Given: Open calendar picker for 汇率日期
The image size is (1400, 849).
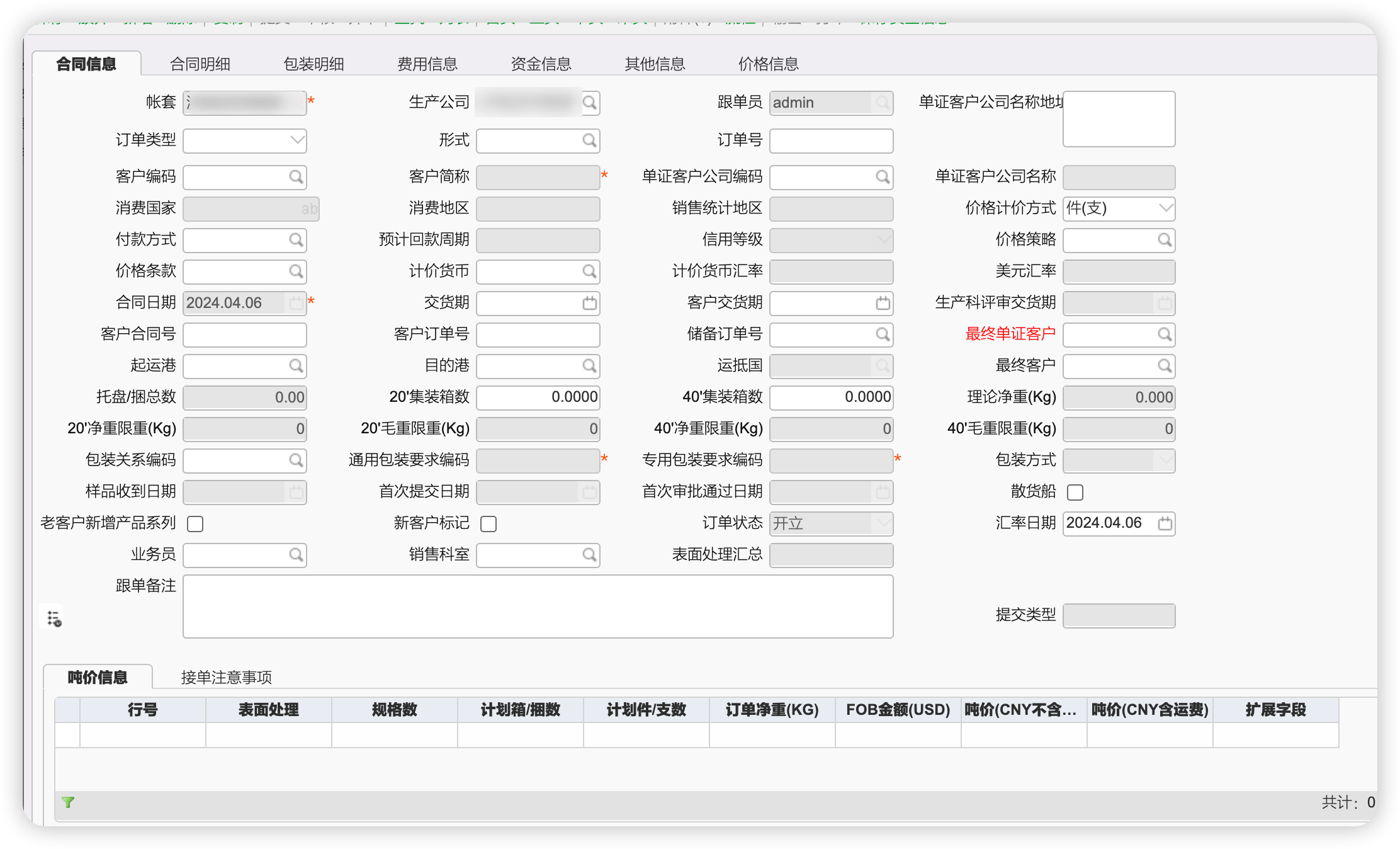Looking at the screenshot, I should click(x=1165, y=523).
